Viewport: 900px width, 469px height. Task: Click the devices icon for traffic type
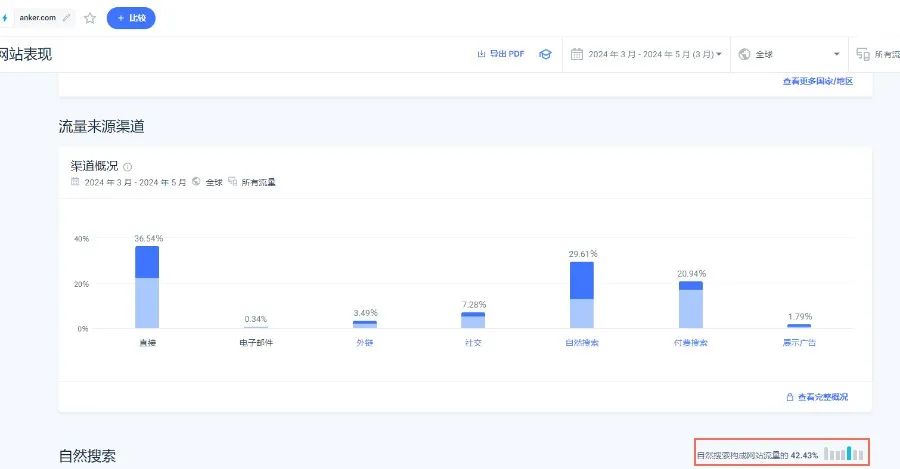pyautogui.click(x=863, y=54)
